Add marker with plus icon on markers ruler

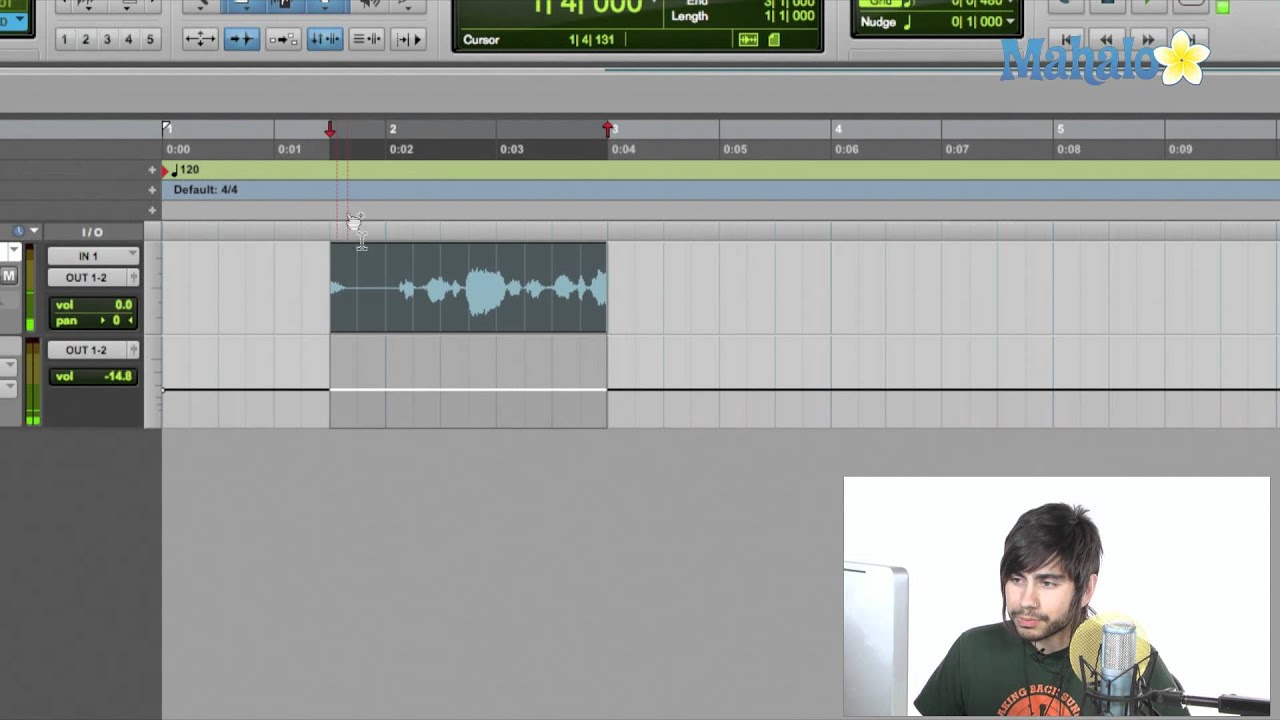click(153, 210)
